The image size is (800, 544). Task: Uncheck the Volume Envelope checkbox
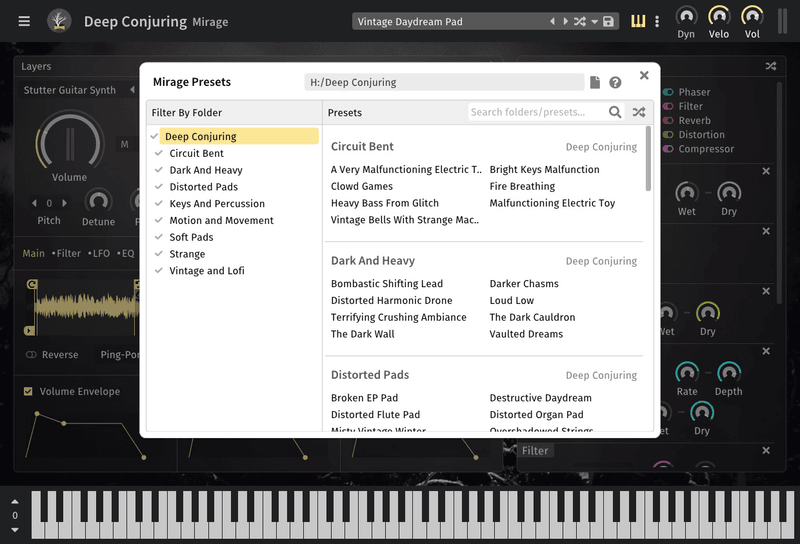click(x=28, y=392)
